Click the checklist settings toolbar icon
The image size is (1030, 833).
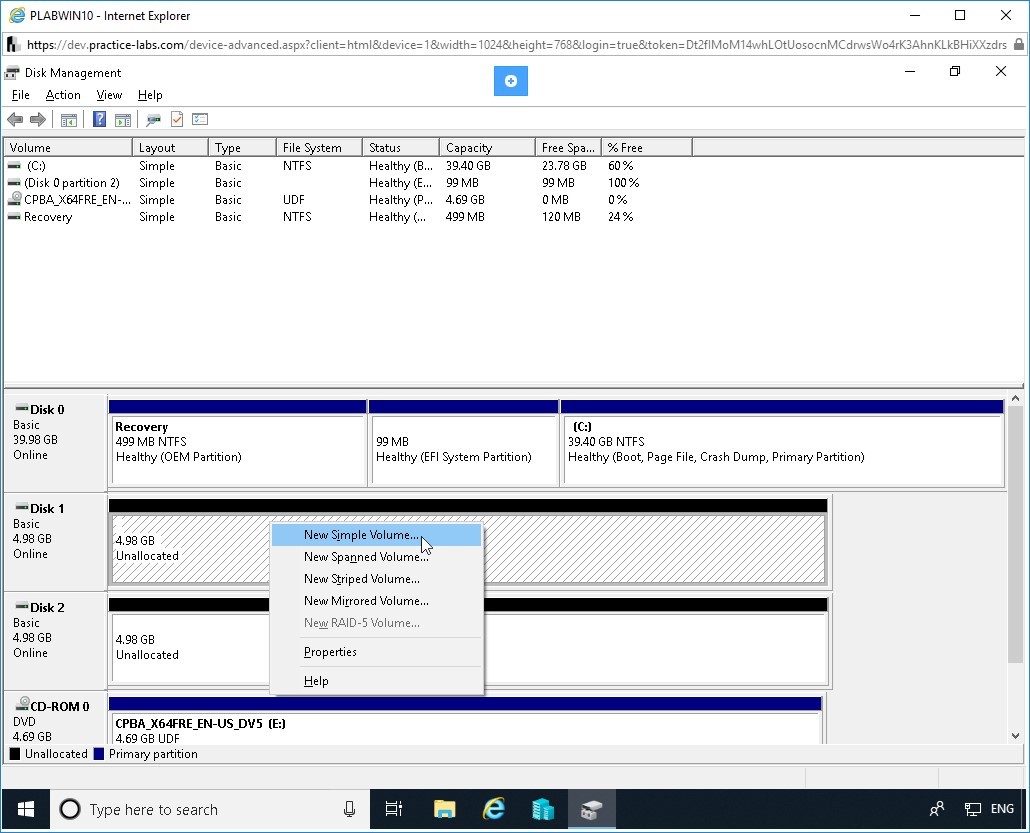[200, 120]
